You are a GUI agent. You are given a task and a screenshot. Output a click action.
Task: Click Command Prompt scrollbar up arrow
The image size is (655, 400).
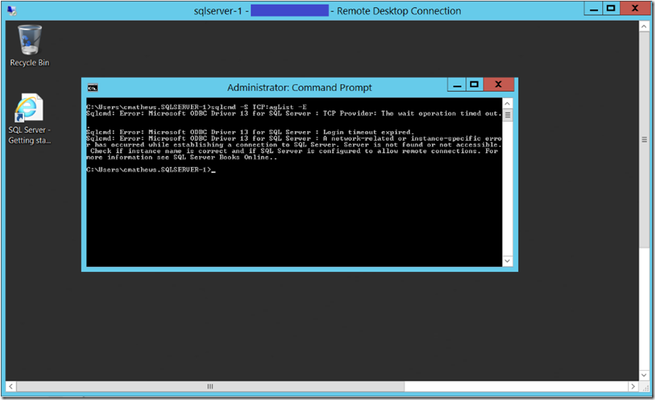(x=507, y=104)
